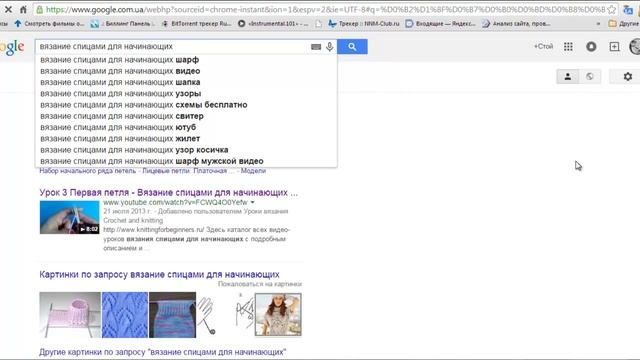The height and width of the screenshot is (360, 640).
Task: Select the suggestion ending with 'видео' alone
Action: tap(186, 71)
